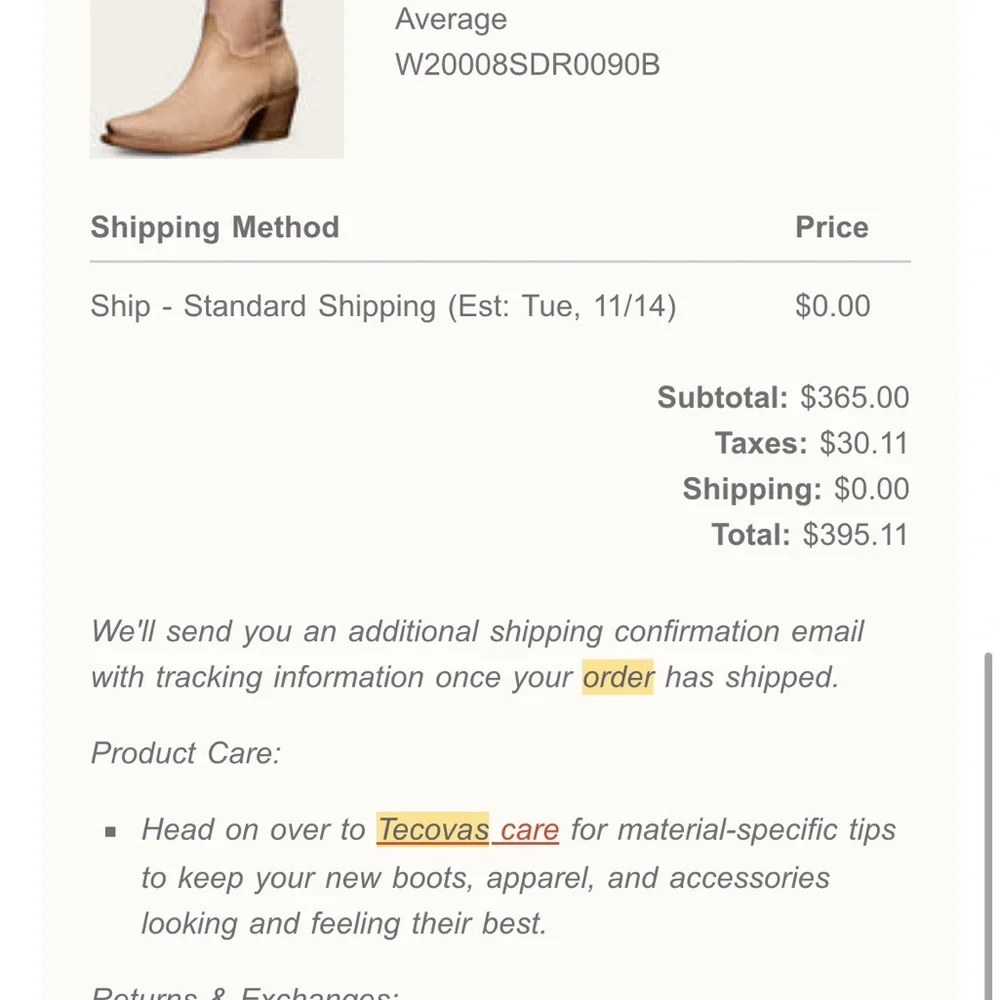Click the "Returns & Exchanges" heading
Viewport: 1000px width, 1000px height.
pyautogui.click(x=245, y=994)
